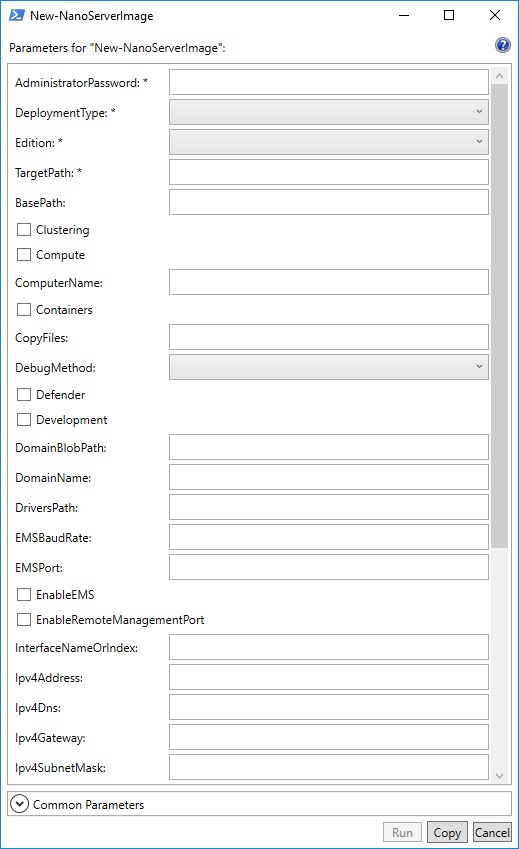The height and width of the screenshot is (849, 519).
Task: Click the CopyFiles input field
Action: pos(329,337)
